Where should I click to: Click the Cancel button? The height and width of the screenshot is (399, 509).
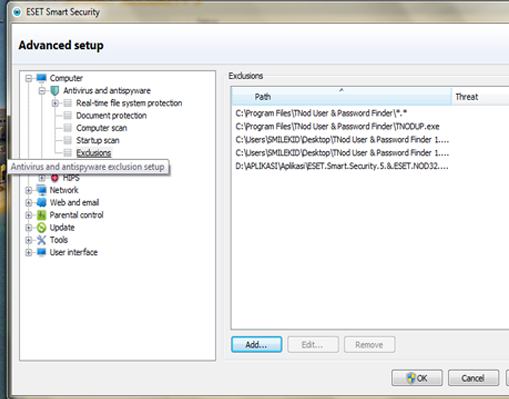(473, 378)
